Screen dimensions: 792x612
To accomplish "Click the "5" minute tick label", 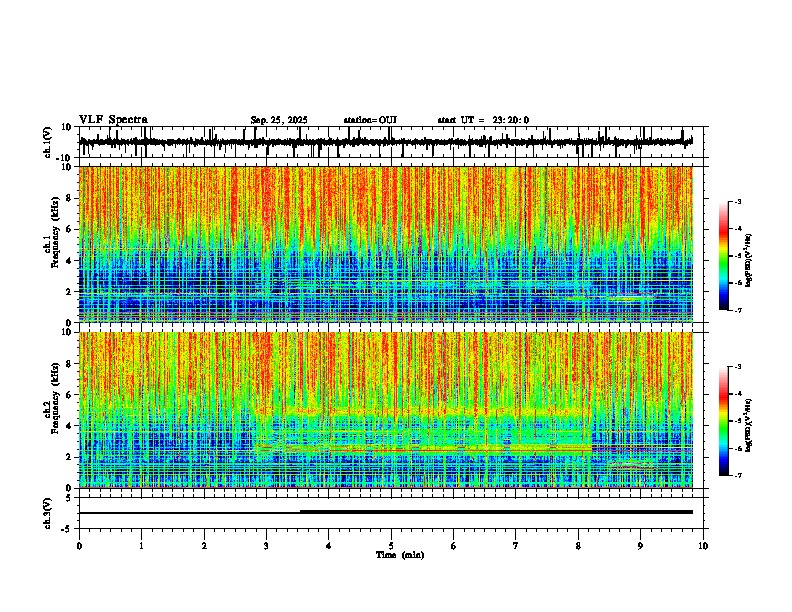I will click(x=391, y=546).
